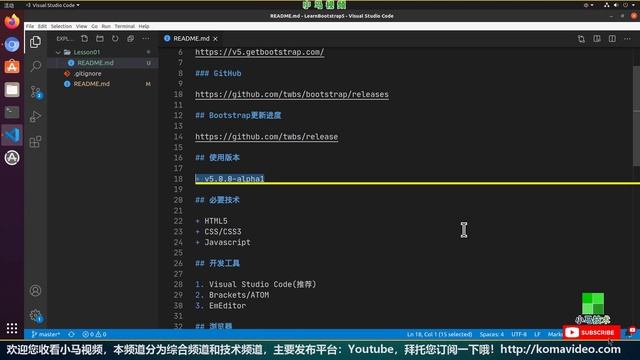Viewport: 640px width, 360px height.
Task: Follow the v5.getbootstrap.com link
Action: [260, 52]
